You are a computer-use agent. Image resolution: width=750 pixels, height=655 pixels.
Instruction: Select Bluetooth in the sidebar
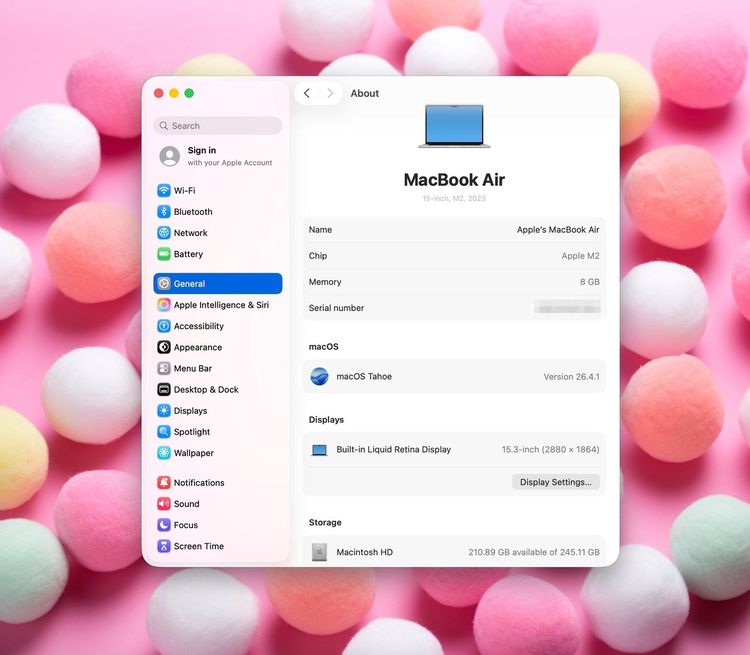[218, 211]
